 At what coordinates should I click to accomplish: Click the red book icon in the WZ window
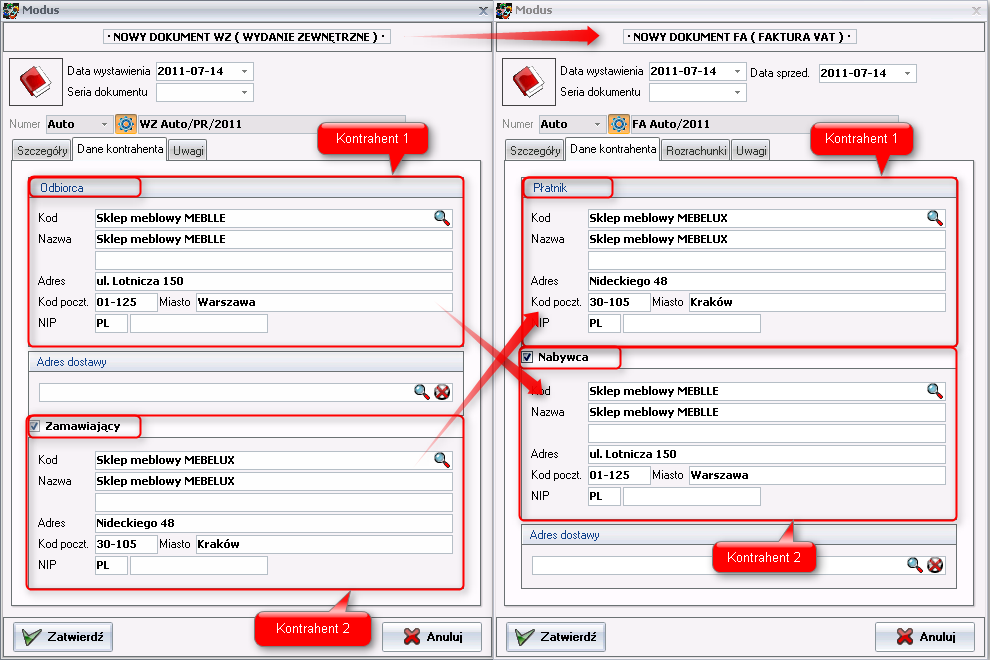coord(35,81)
